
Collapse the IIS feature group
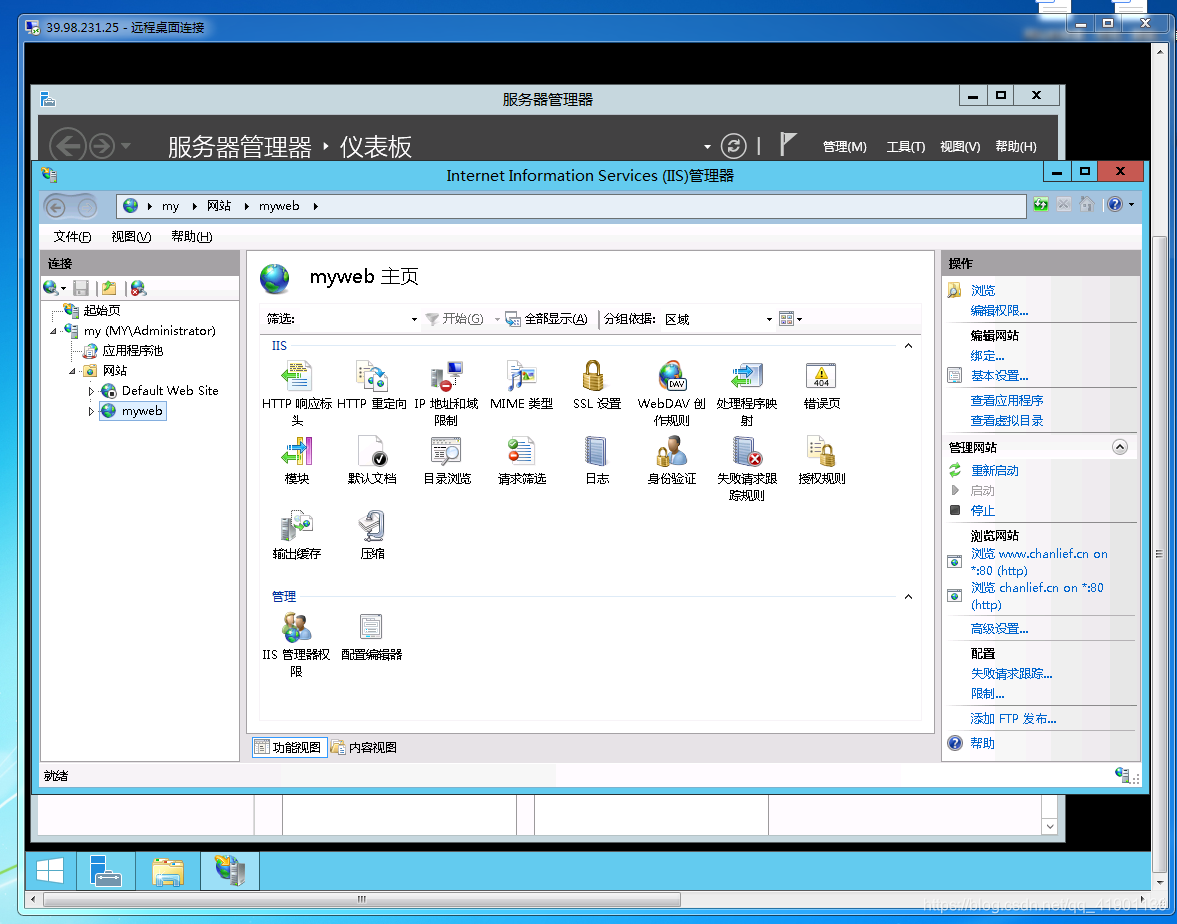(x=908, y=346)
